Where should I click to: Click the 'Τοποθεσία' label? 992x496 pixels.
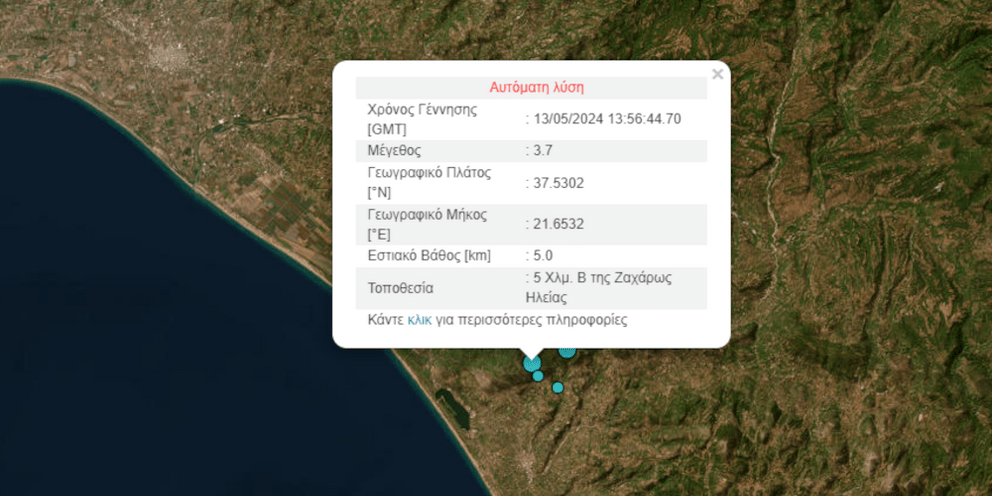400,288
